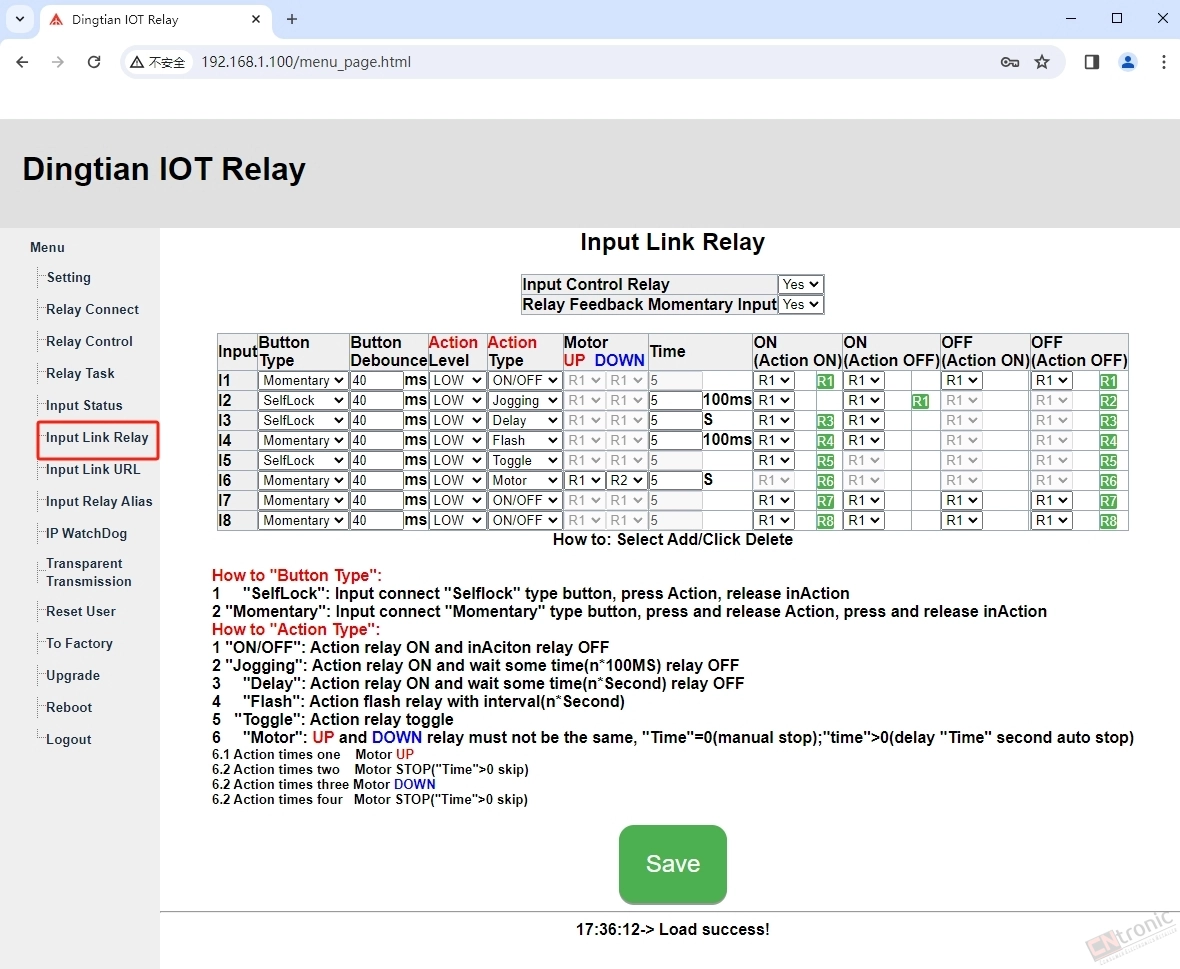Viewport: 1180px width, 969px height.
Task: Delete green R4 tag in I4 OFF (Action OFF)
Action: pos(1108,441)
